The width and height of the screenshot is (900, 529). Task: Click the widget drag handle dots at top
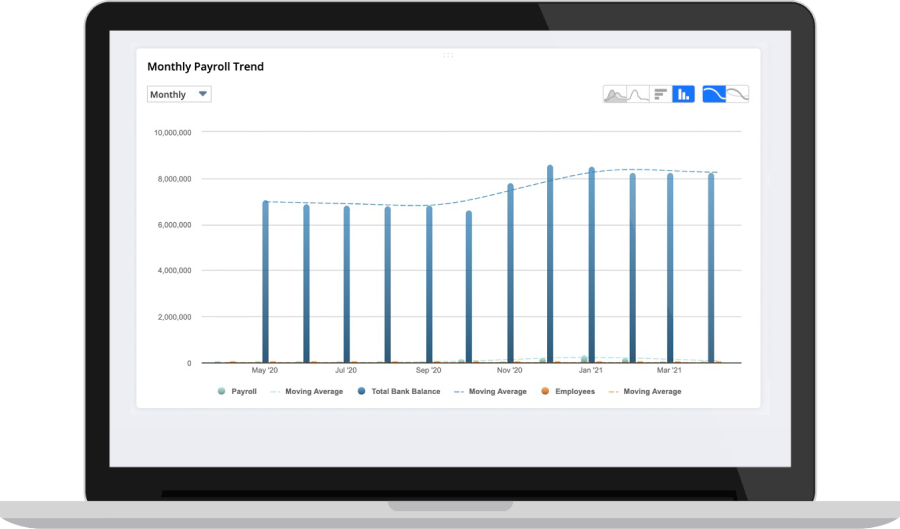[448, 55]
